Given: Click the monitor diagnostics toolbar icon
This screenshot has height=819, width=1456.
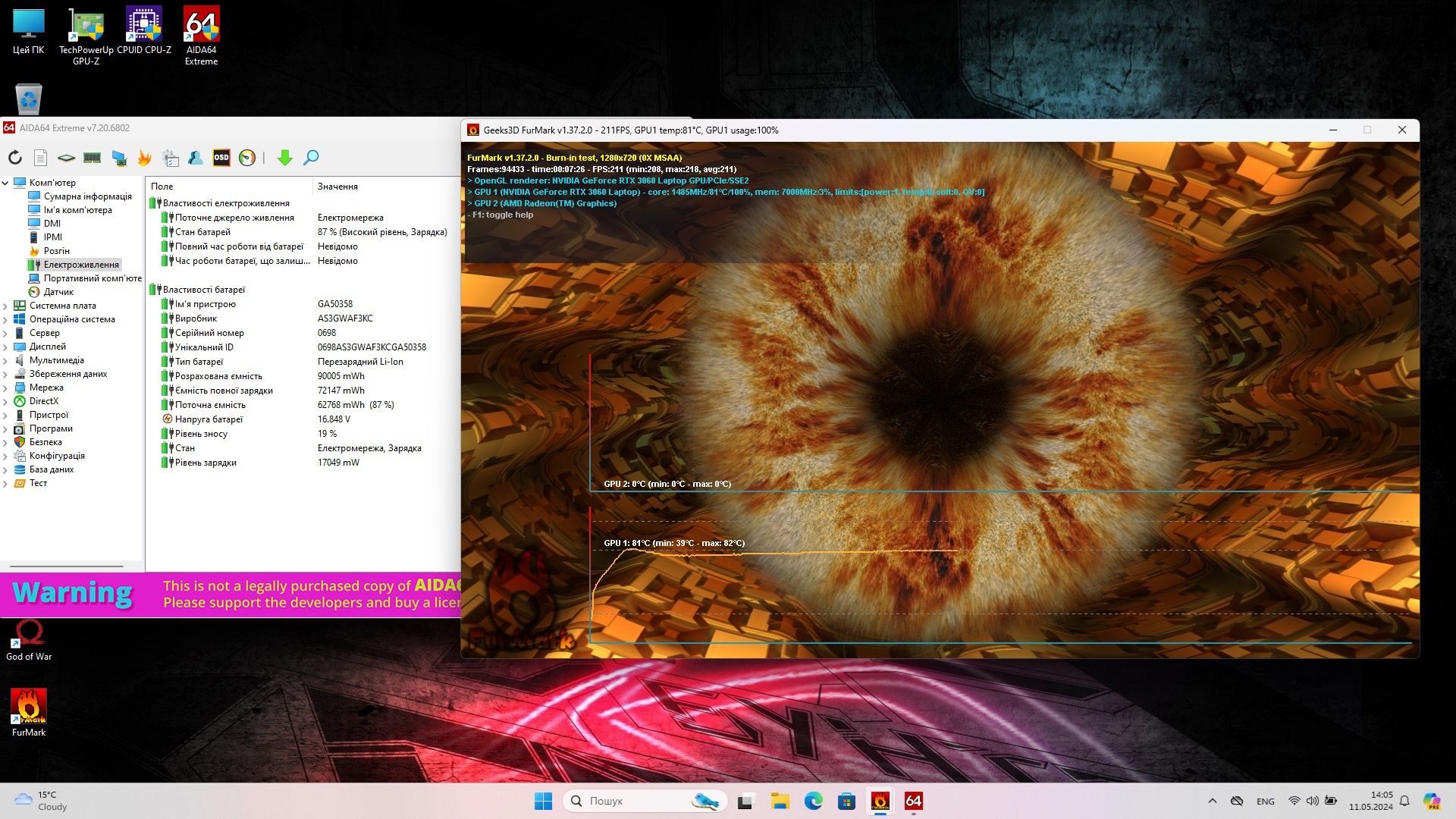Looking at the screenshot, I should click(x=119, y=158).
